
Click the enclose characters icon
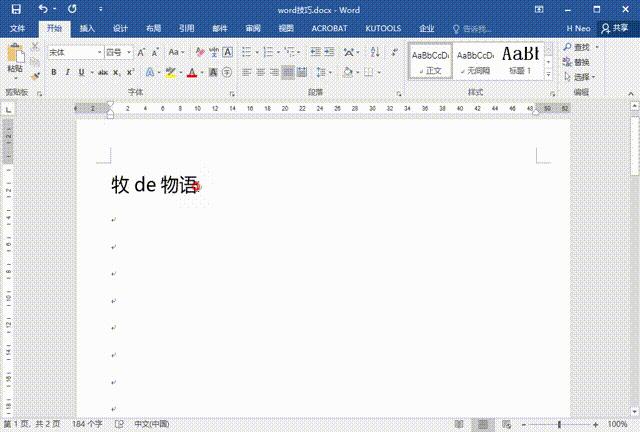click(227, 72)
